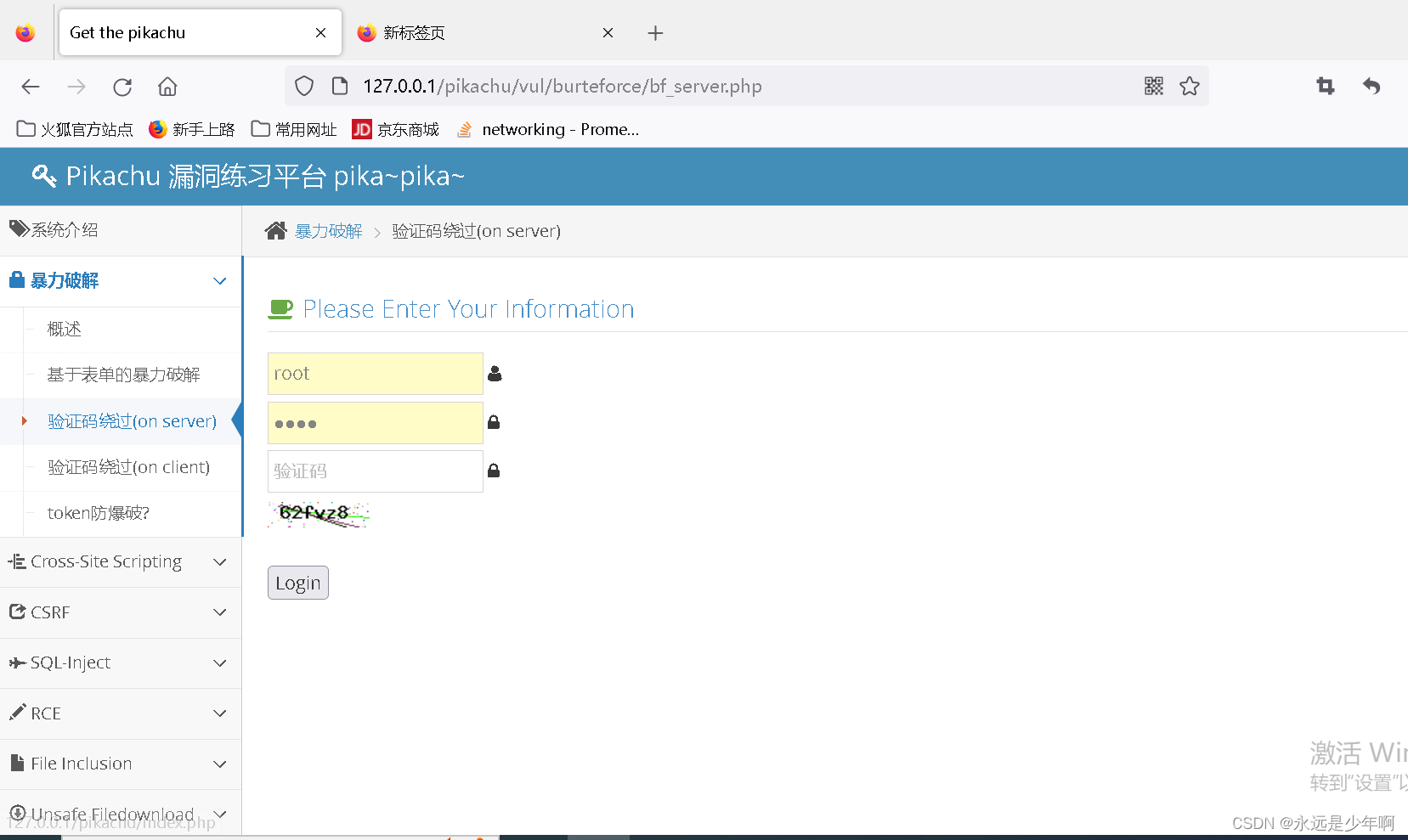Viewport: 1408px width, 840px height.
Task: Click the user icon beside username field
Action: tap(495, 374)
